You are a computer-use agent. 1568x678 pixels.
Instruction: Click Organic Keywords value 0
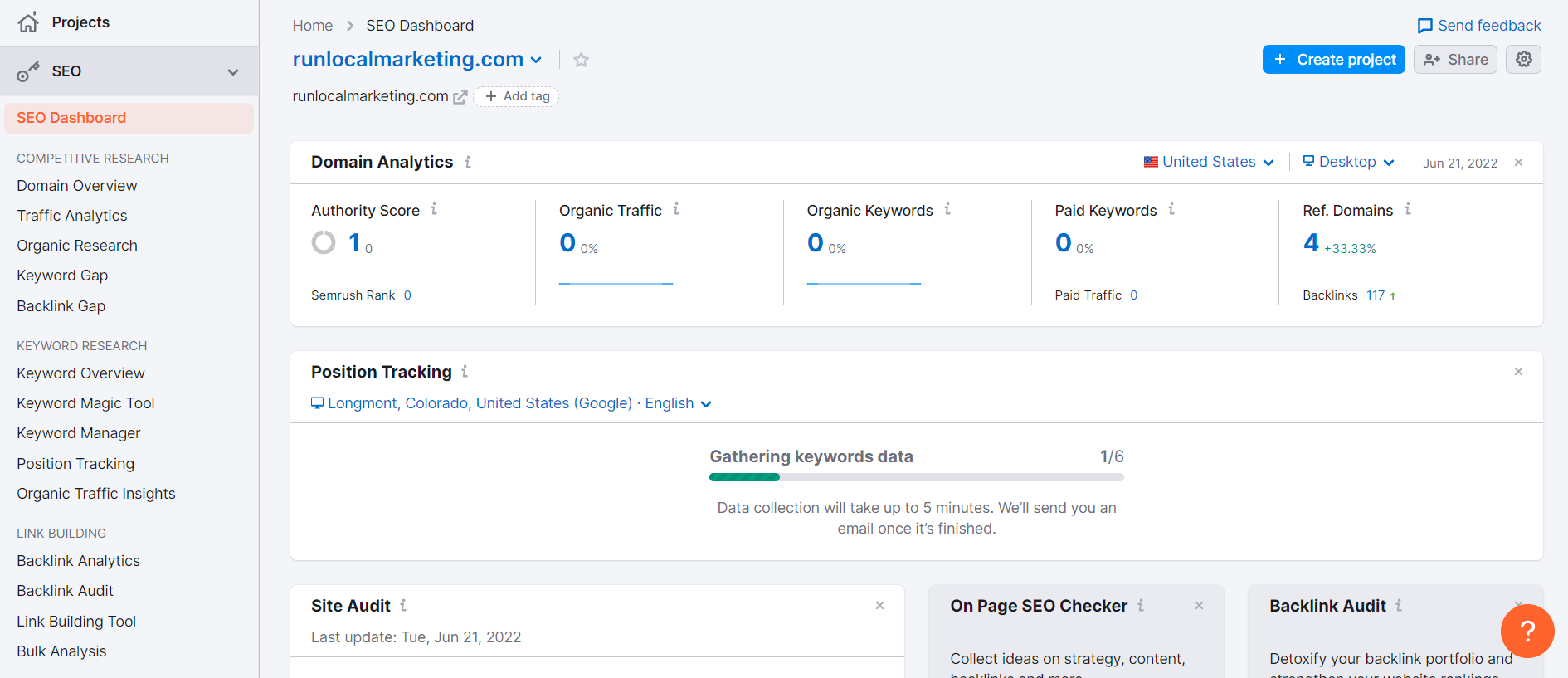816,242
